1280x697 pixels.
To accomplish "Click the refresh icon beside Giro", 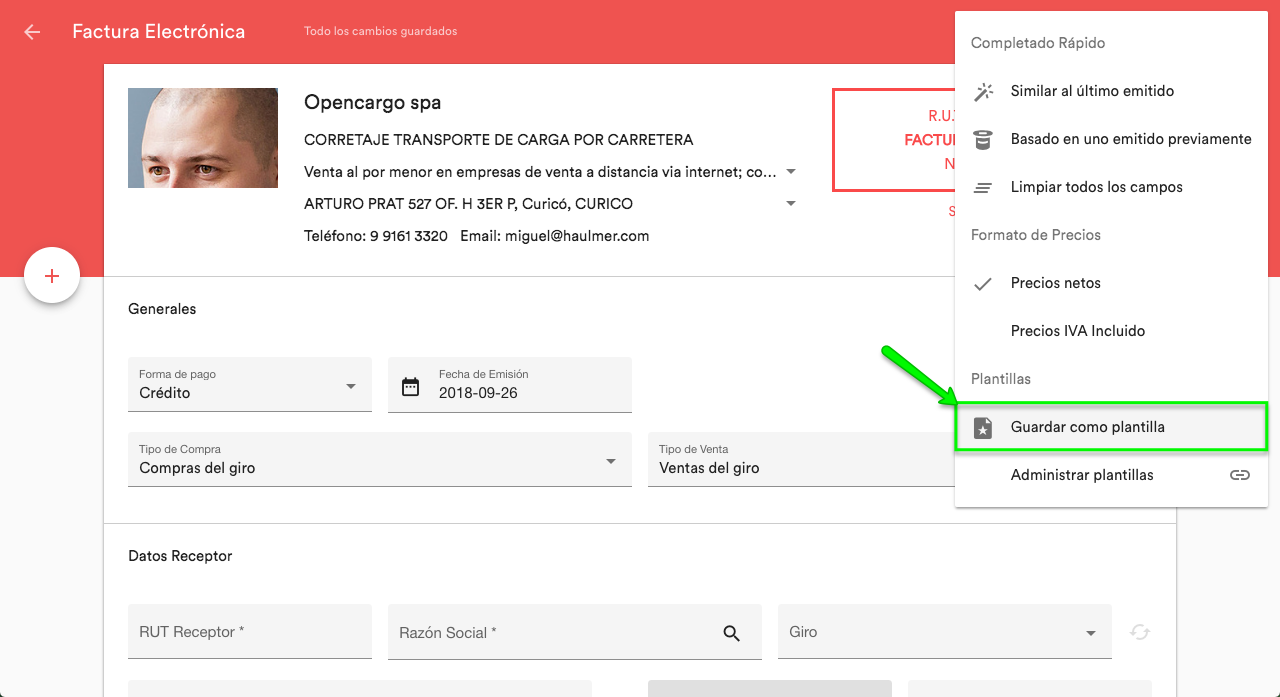I will (x=1140, y=632).
